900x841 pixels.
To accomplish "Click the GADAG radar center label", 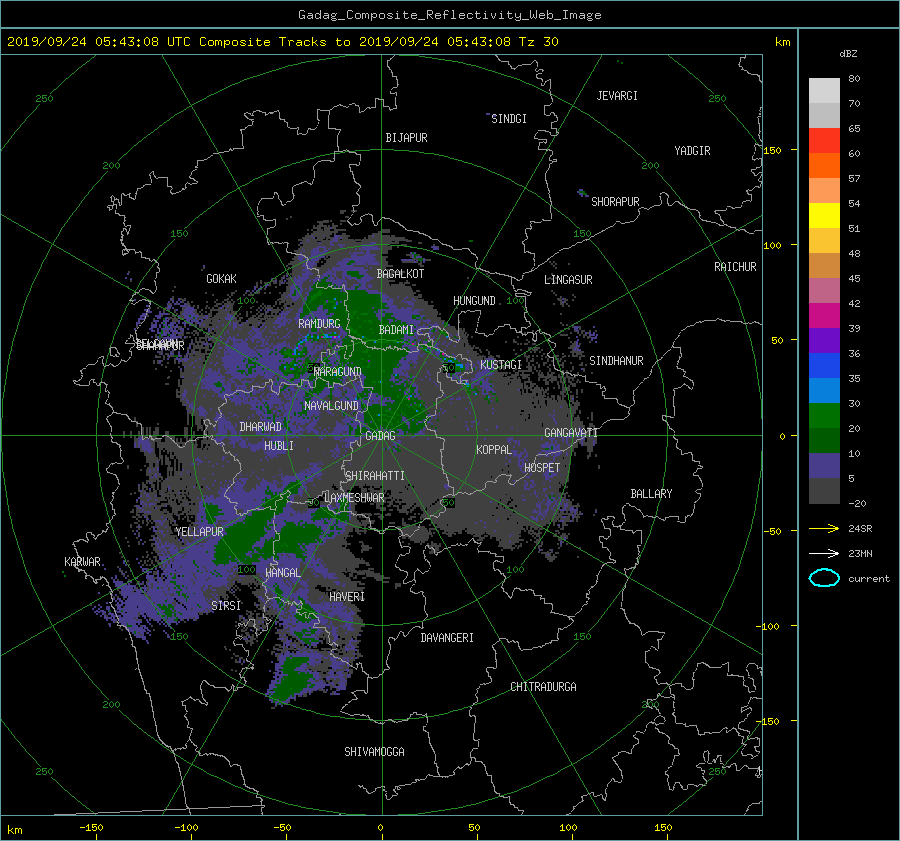I will pos(381,436).
